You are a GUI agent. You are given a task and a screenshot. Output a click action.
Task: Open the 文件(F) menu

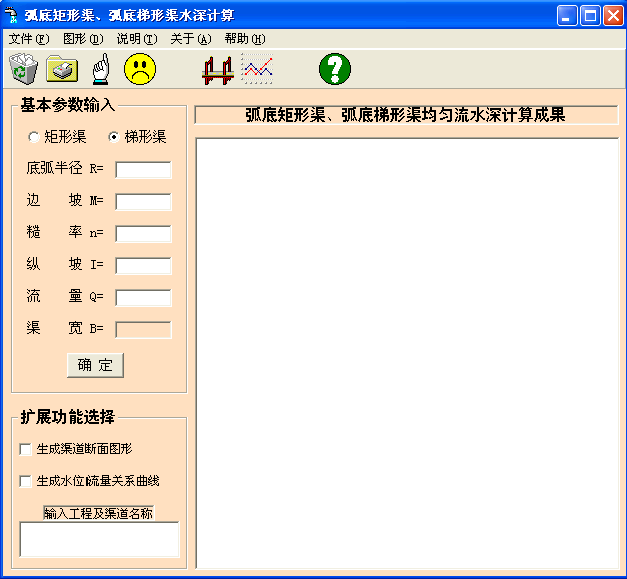[x=29, y=39]
